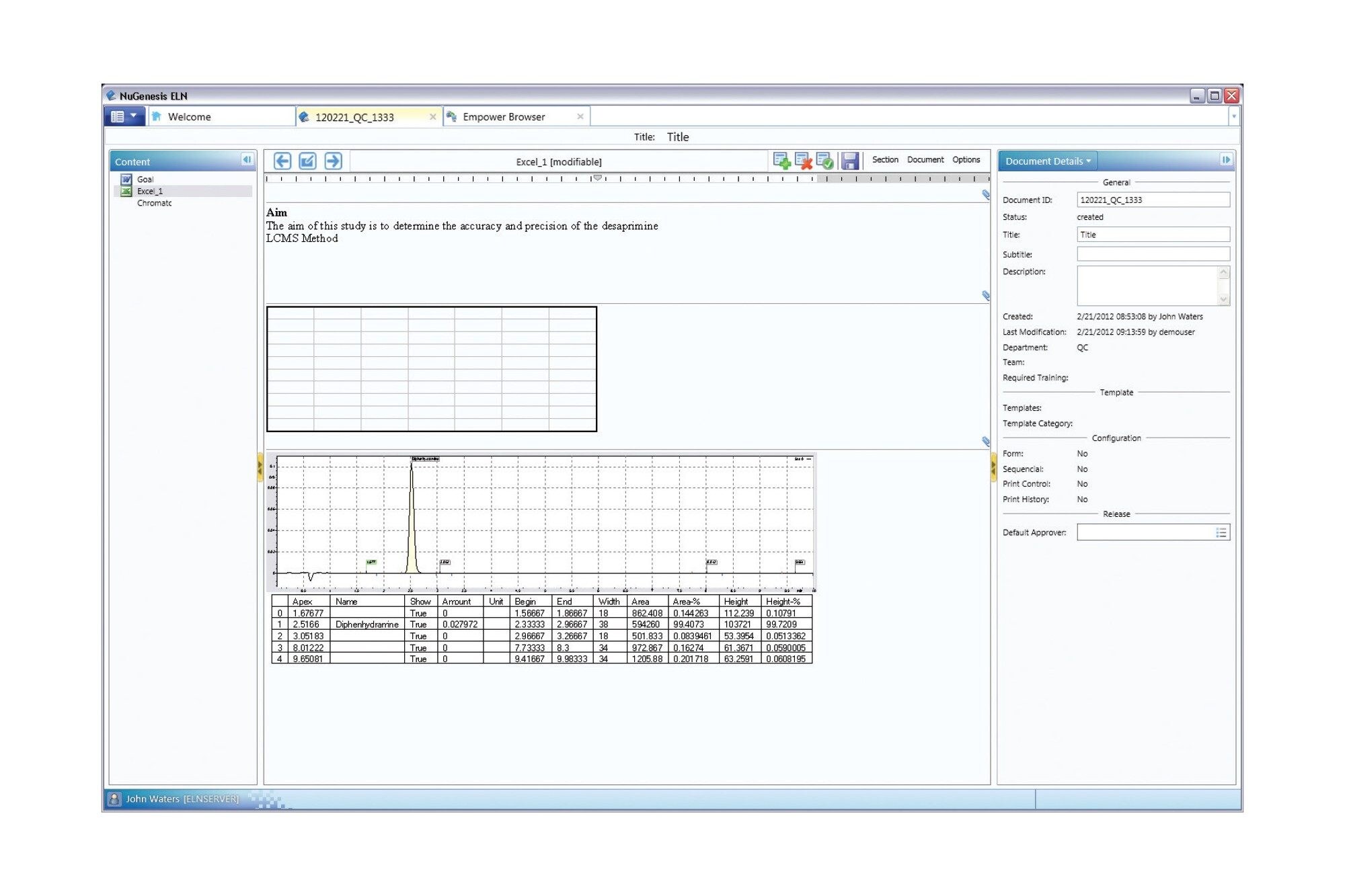
Task: Collapse the Content panel
Action: pos(247,160)
